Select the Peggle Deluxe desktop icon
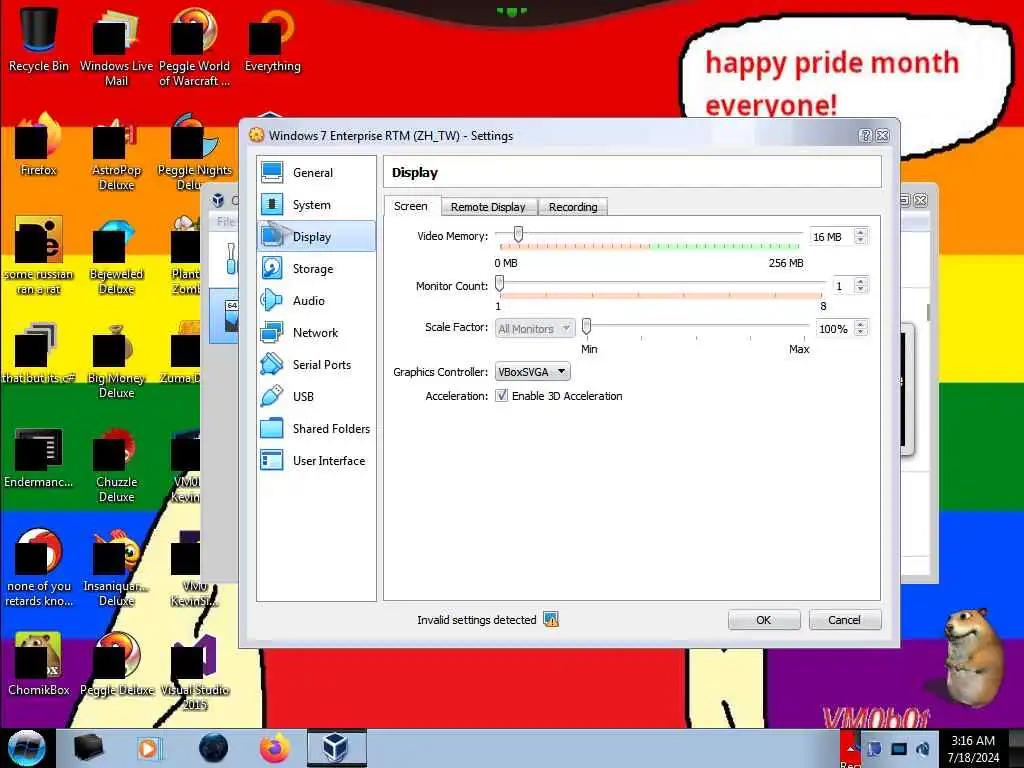1024x768 pixels. point(116,664)
